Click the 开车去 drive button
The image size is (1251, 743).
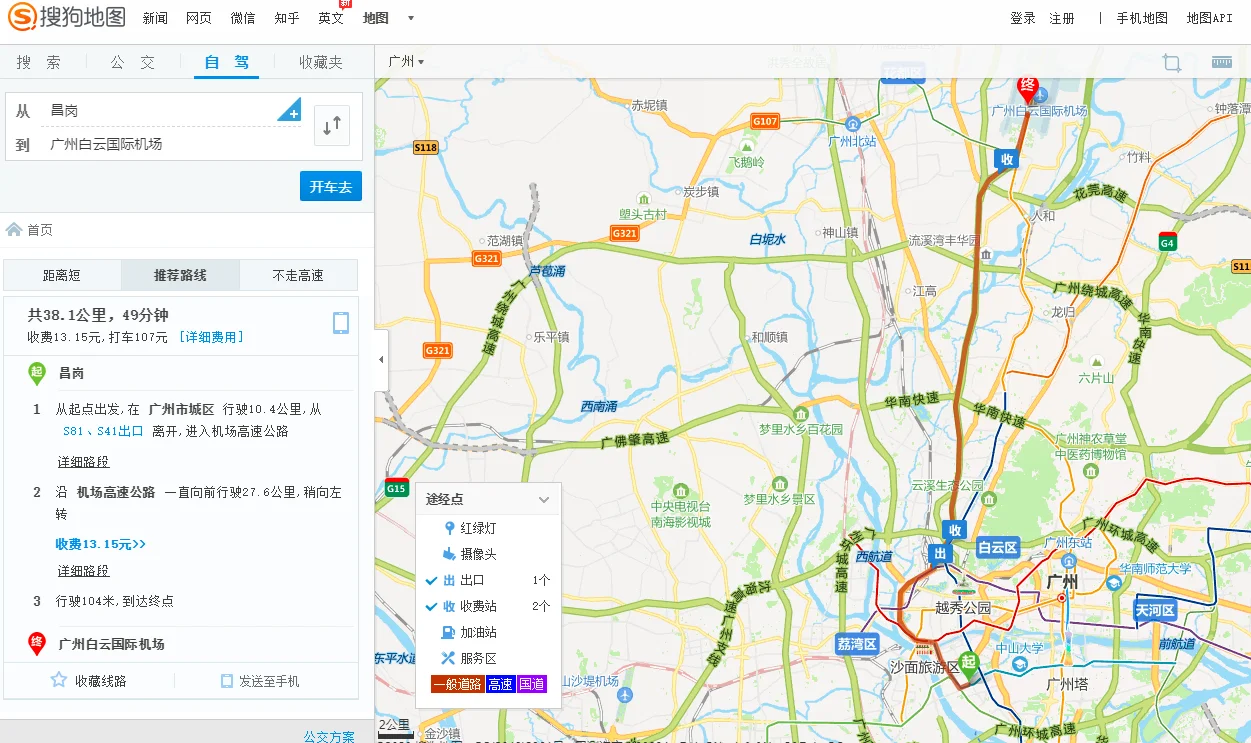point(331,186)
